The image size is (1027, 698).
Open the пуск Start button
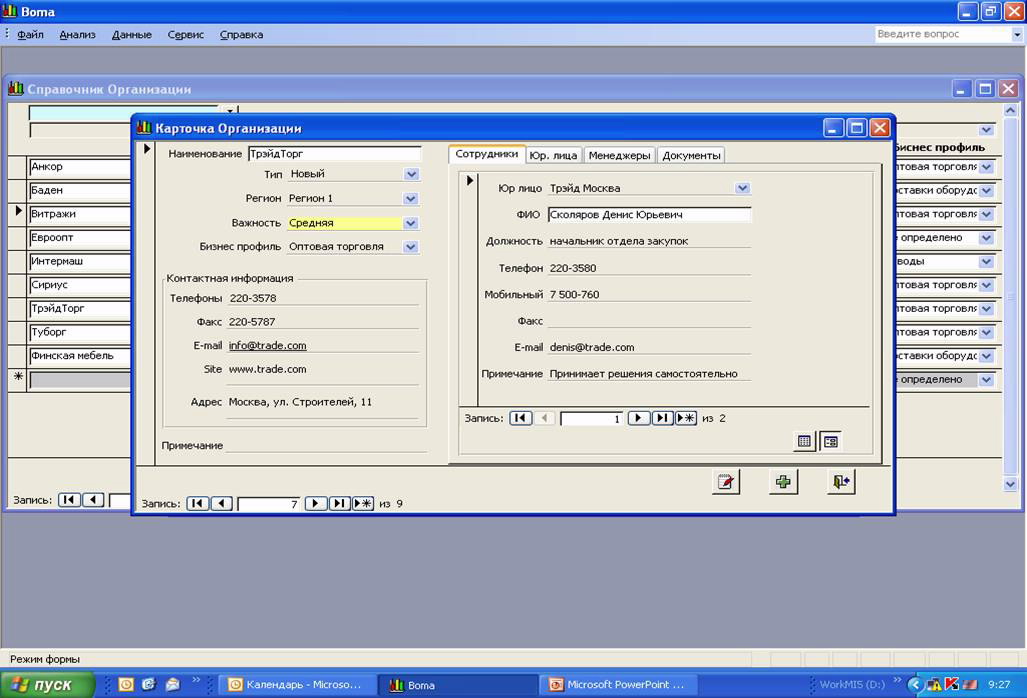point(47,685)
